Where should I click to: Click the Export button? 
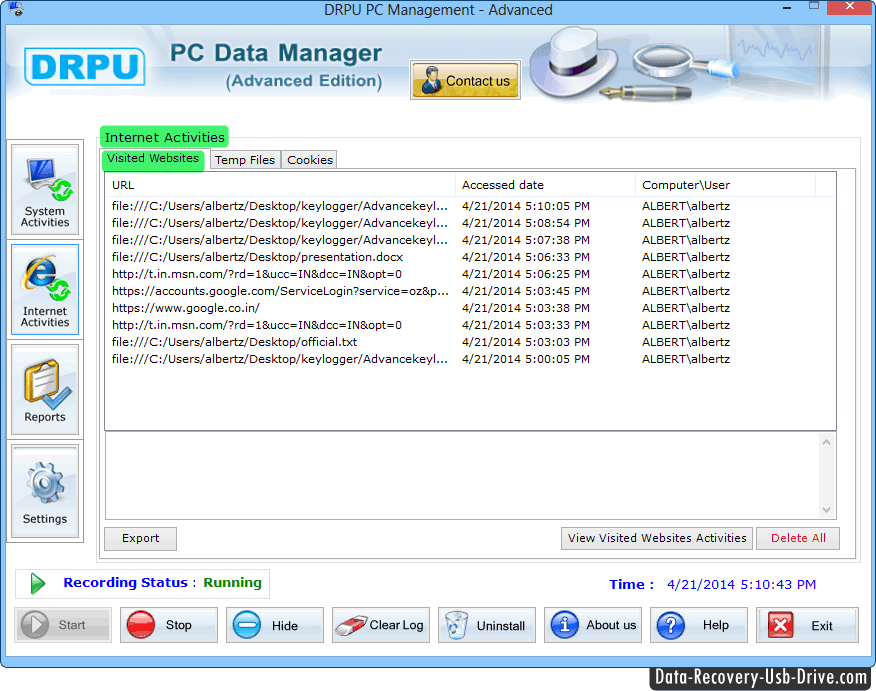(140, 538)
